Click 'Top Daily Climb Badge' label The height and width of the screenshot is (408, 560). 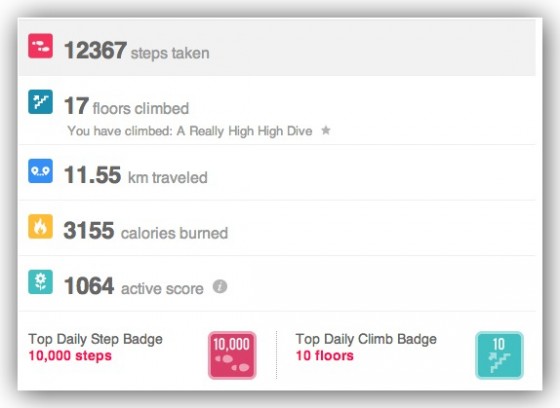pos(366,339)
